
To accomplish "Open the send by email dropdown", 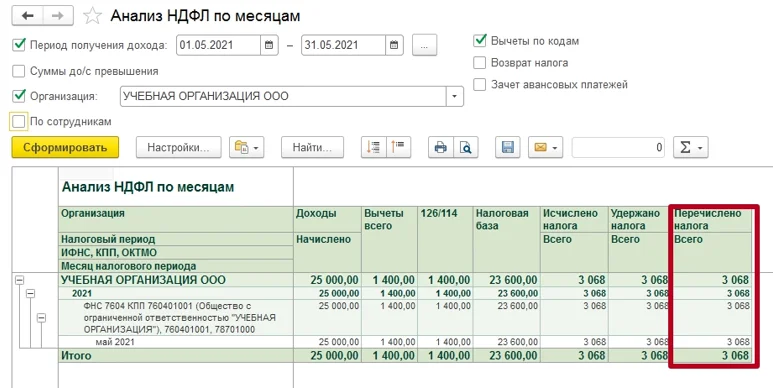I will tap(545, 147).
